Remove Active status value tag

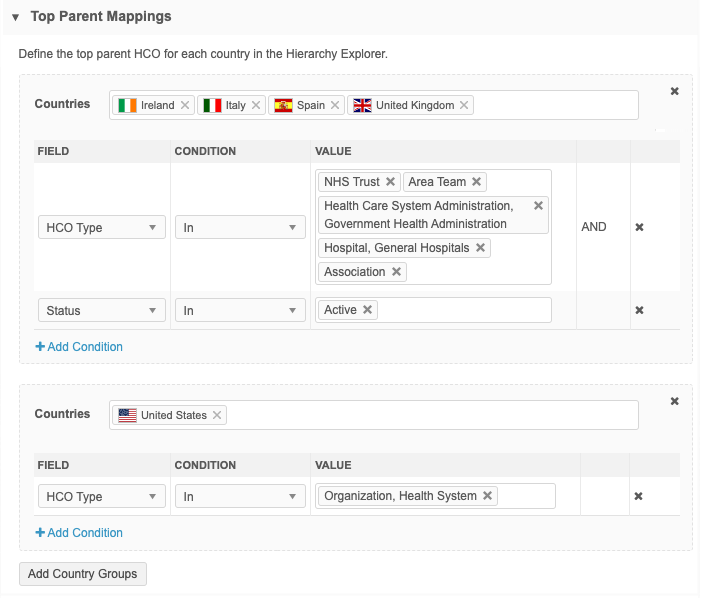(x=368, y=310)
